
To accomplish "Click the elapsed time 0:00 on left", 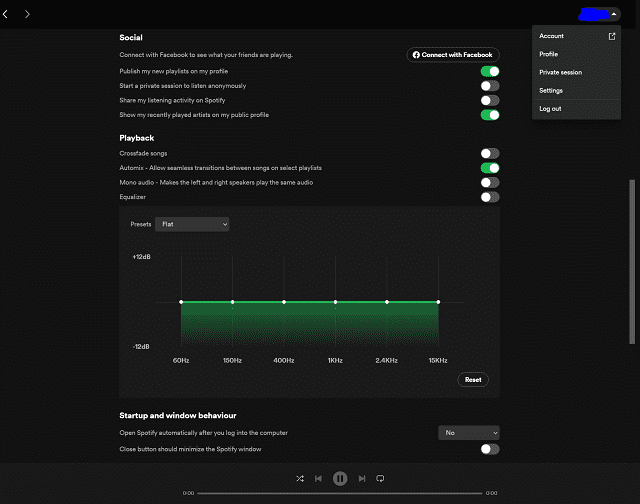I will tap(189, 493).
